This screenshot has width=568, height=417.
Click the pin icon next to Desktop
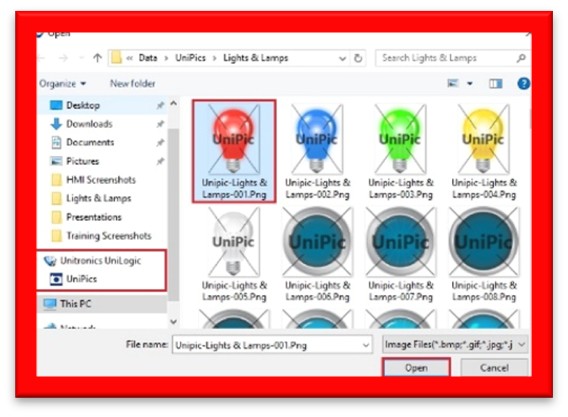tap(160, 105)
